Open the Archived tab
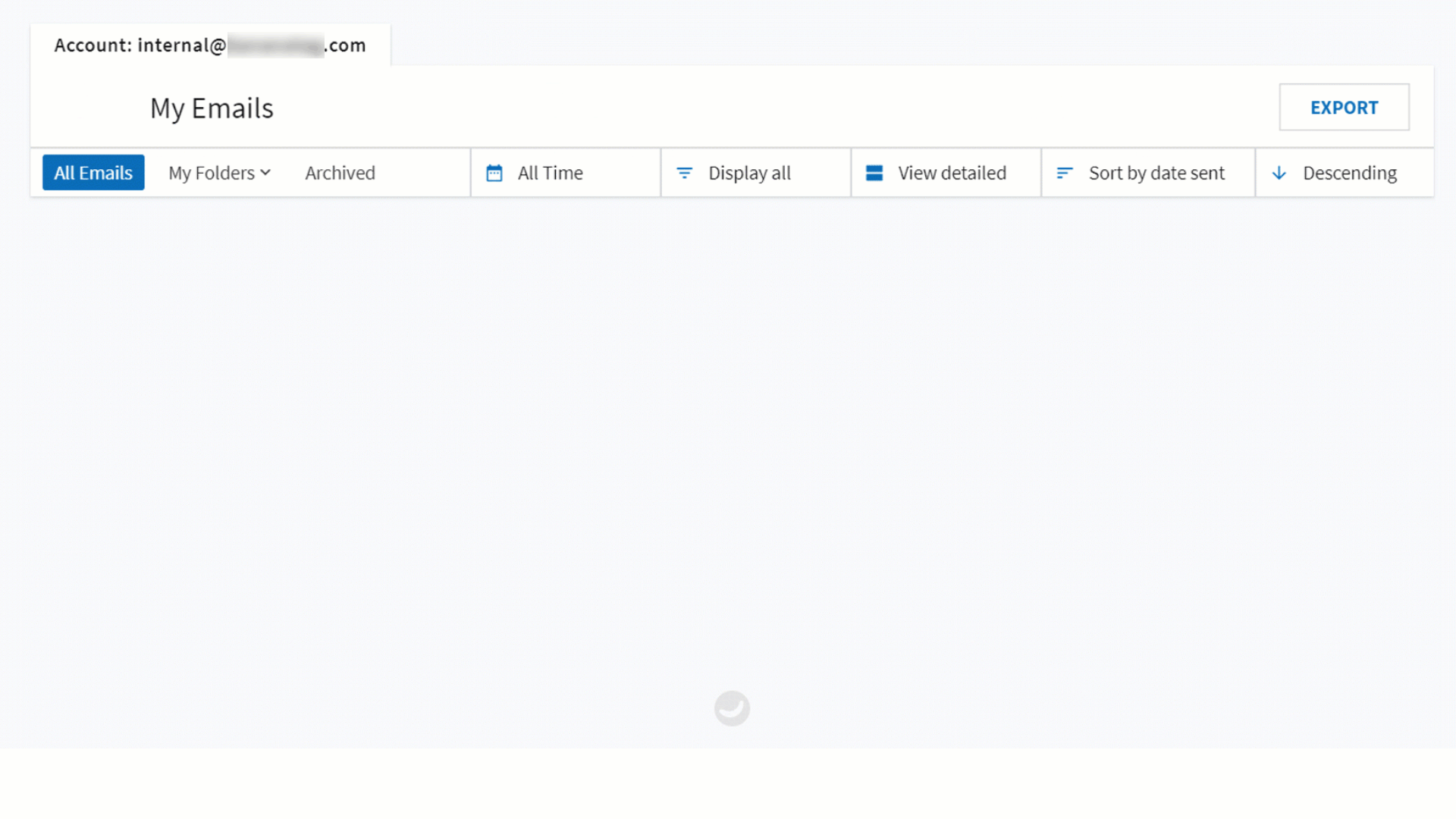 click(x=340, y=173)
